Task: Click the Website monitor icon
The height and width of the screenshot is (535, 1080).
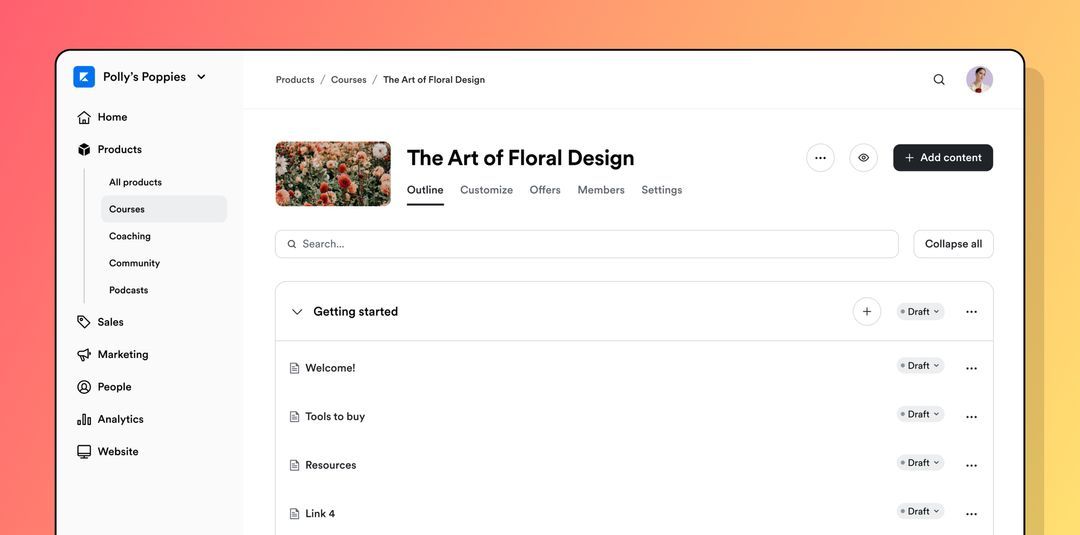Action: [84, 452]
